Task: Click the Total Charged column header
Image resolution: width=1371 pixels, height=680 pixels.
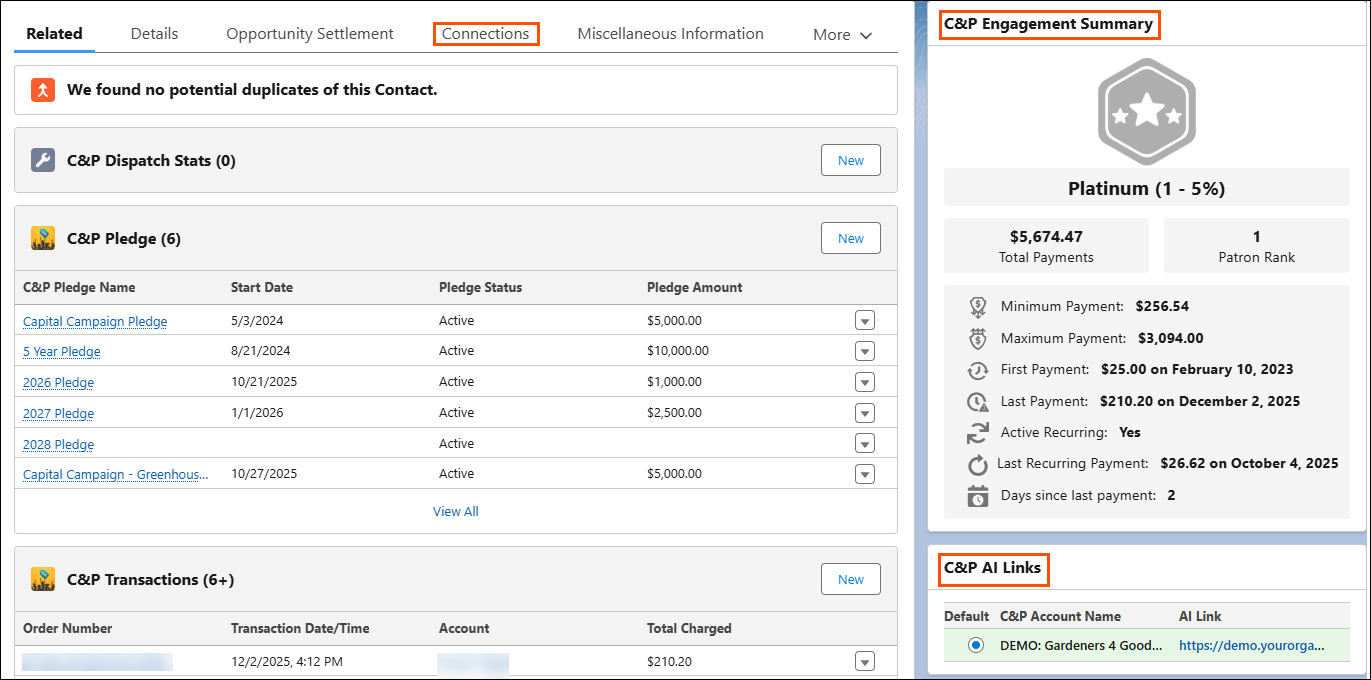Action: coord(689,628)
